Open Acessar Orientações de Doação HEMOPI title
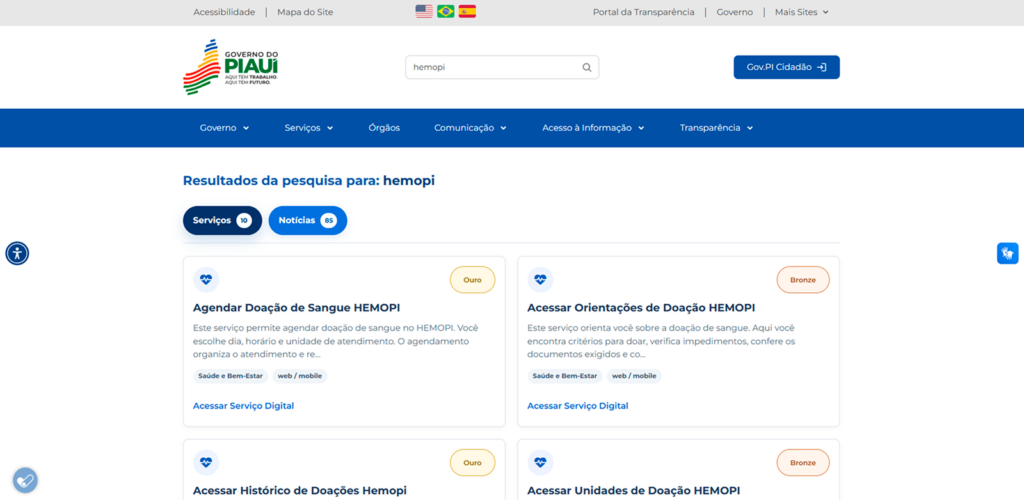1024x500 pixels. pyautogui.click(x=641, y=307)
